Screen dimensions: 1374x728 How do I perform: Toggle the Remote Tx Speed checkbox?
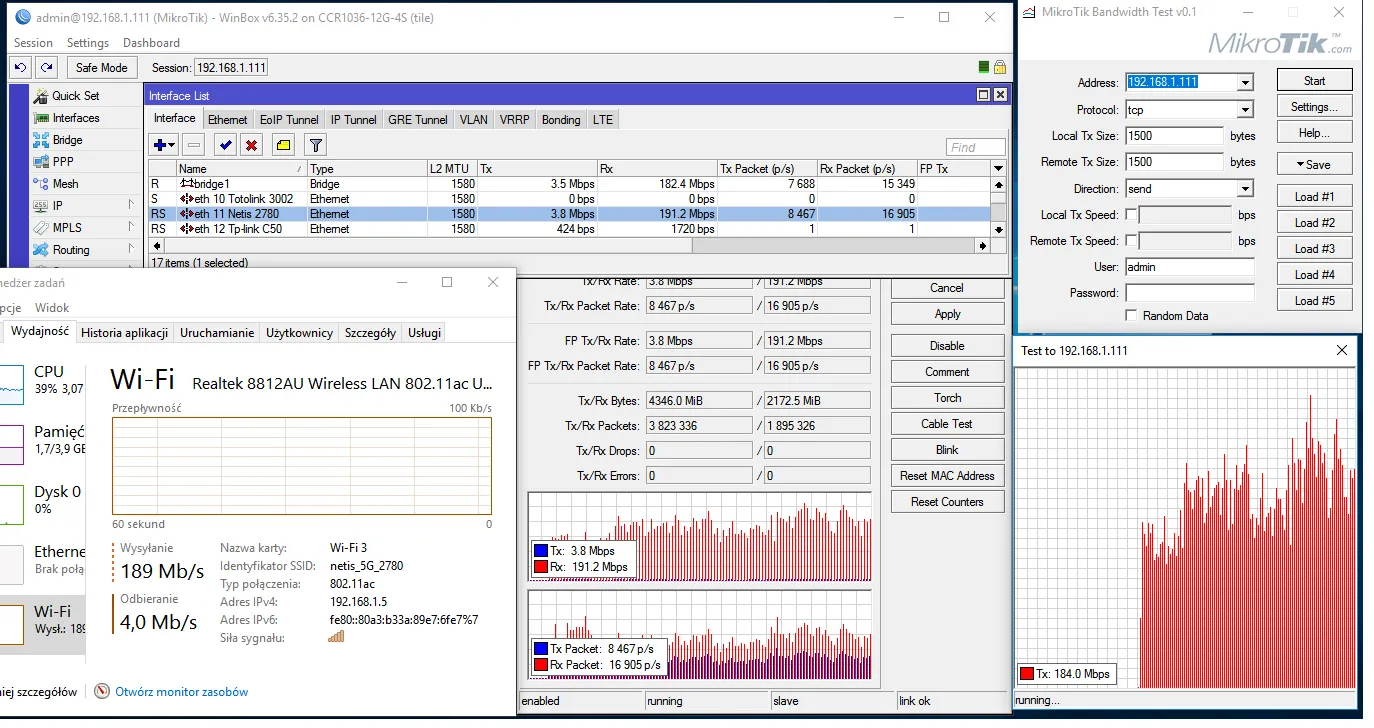pos(1131,241)
